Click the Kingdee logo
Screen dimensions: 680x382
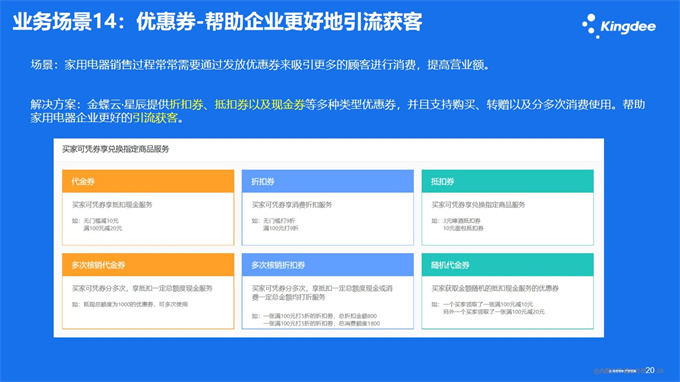[x=619, y=26]
